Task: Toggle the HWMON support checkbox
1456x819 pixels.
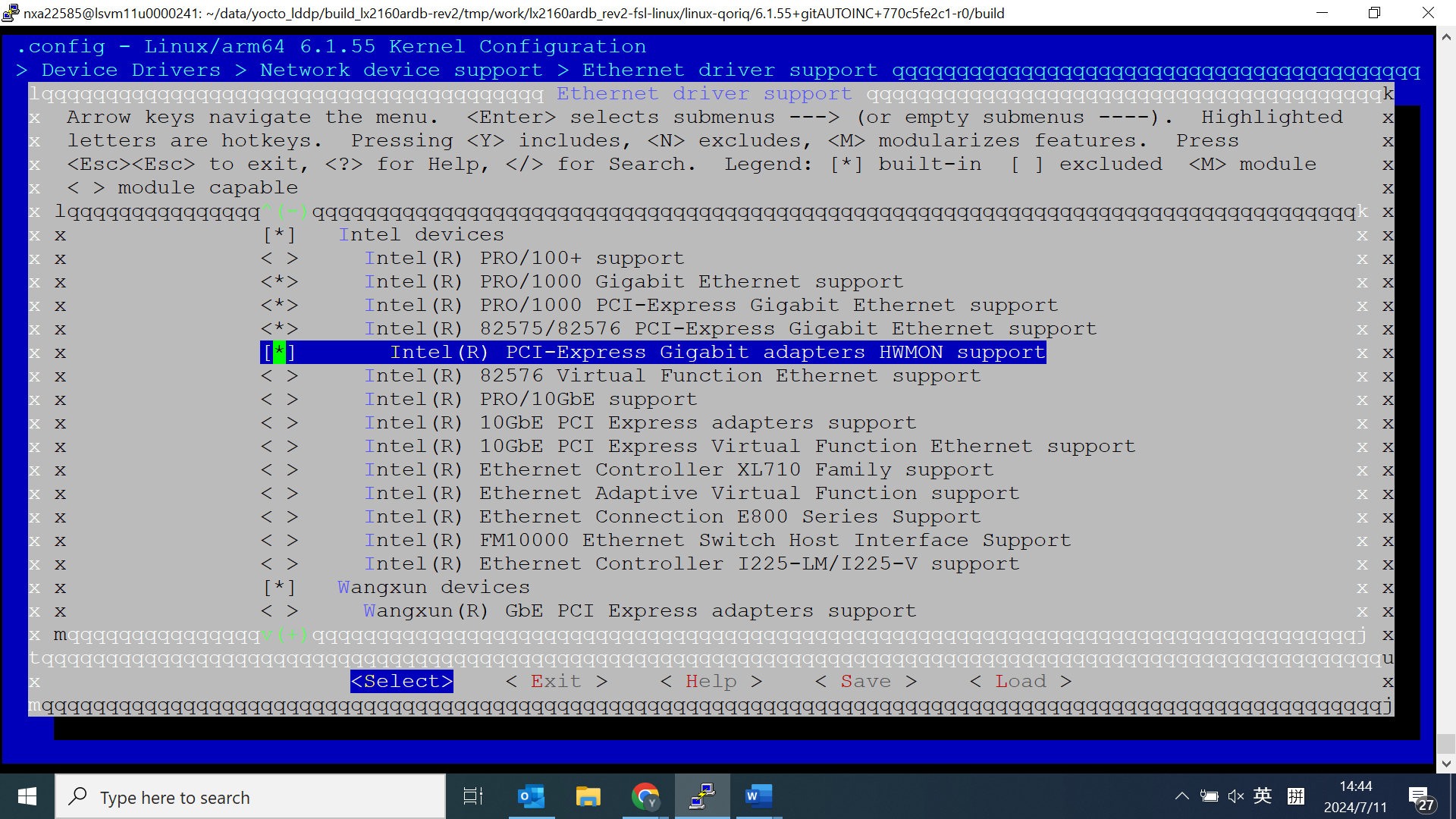Action: 279,353
